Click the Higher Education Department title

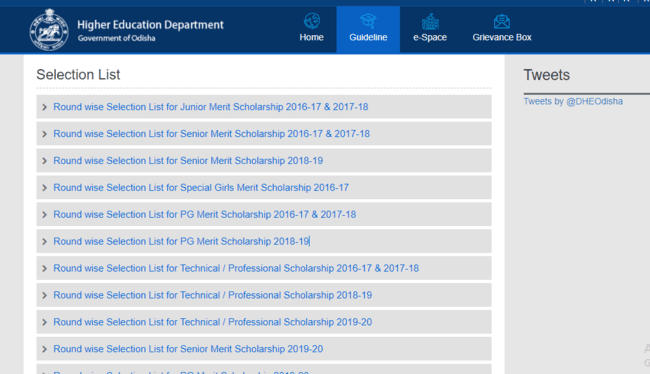[150, 25]
